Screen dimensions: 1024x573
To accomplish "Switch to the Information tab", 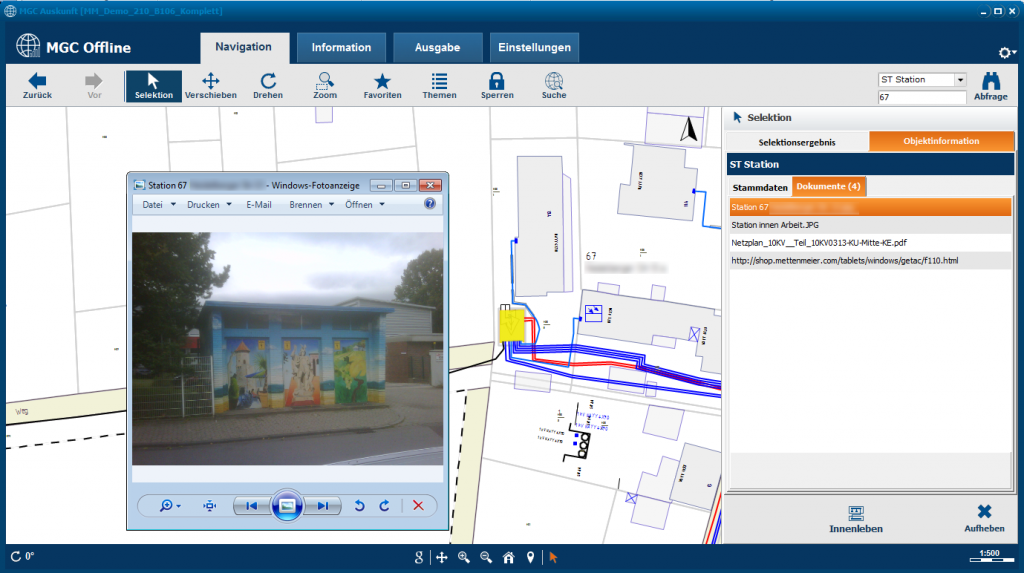I will (341, 47).
